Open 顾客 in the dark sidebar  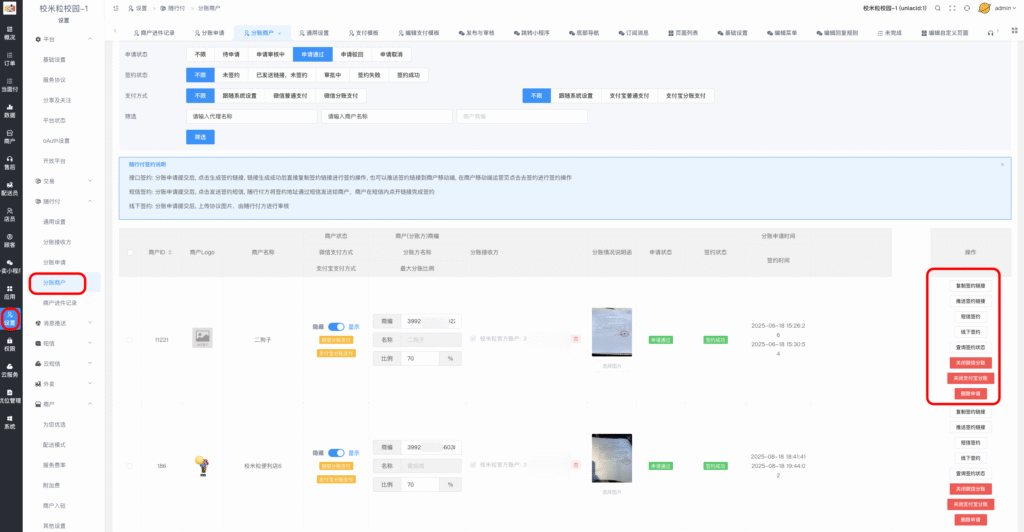[10, 240]
